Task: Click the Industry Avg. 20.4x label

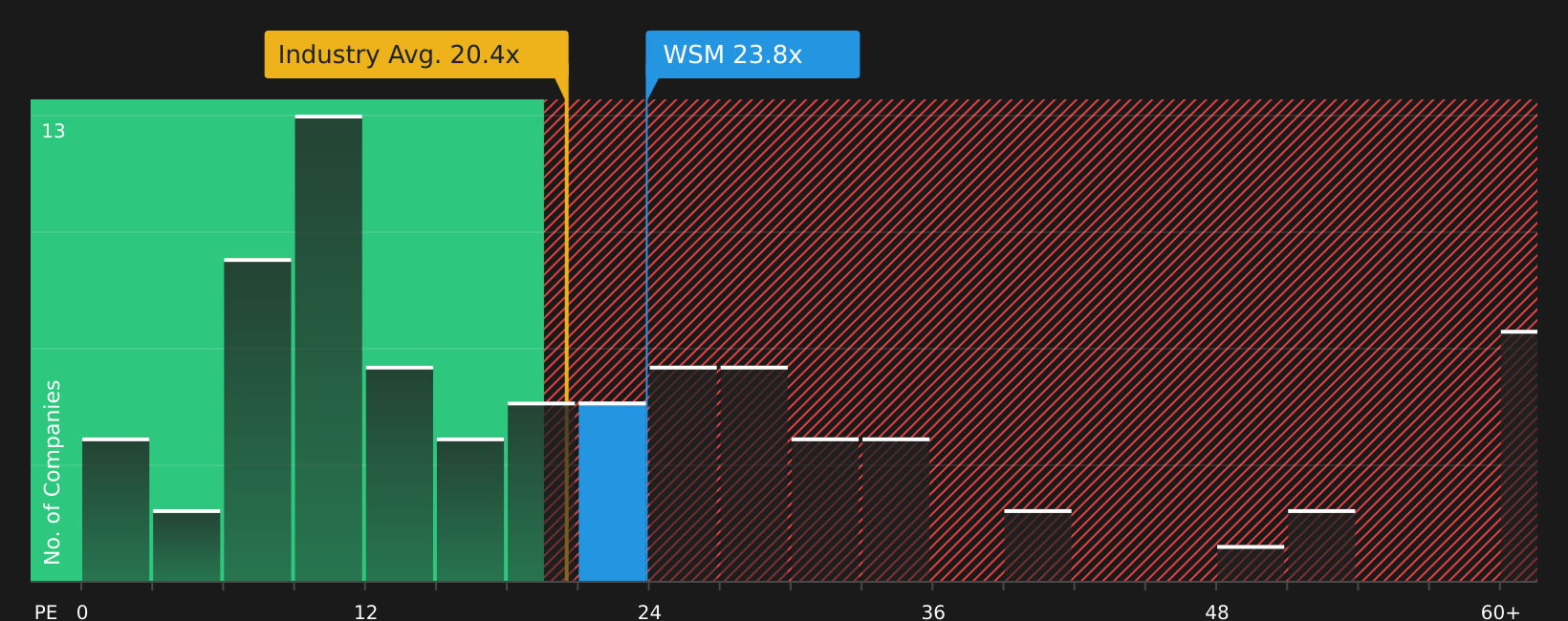Action: click(416, 54)
